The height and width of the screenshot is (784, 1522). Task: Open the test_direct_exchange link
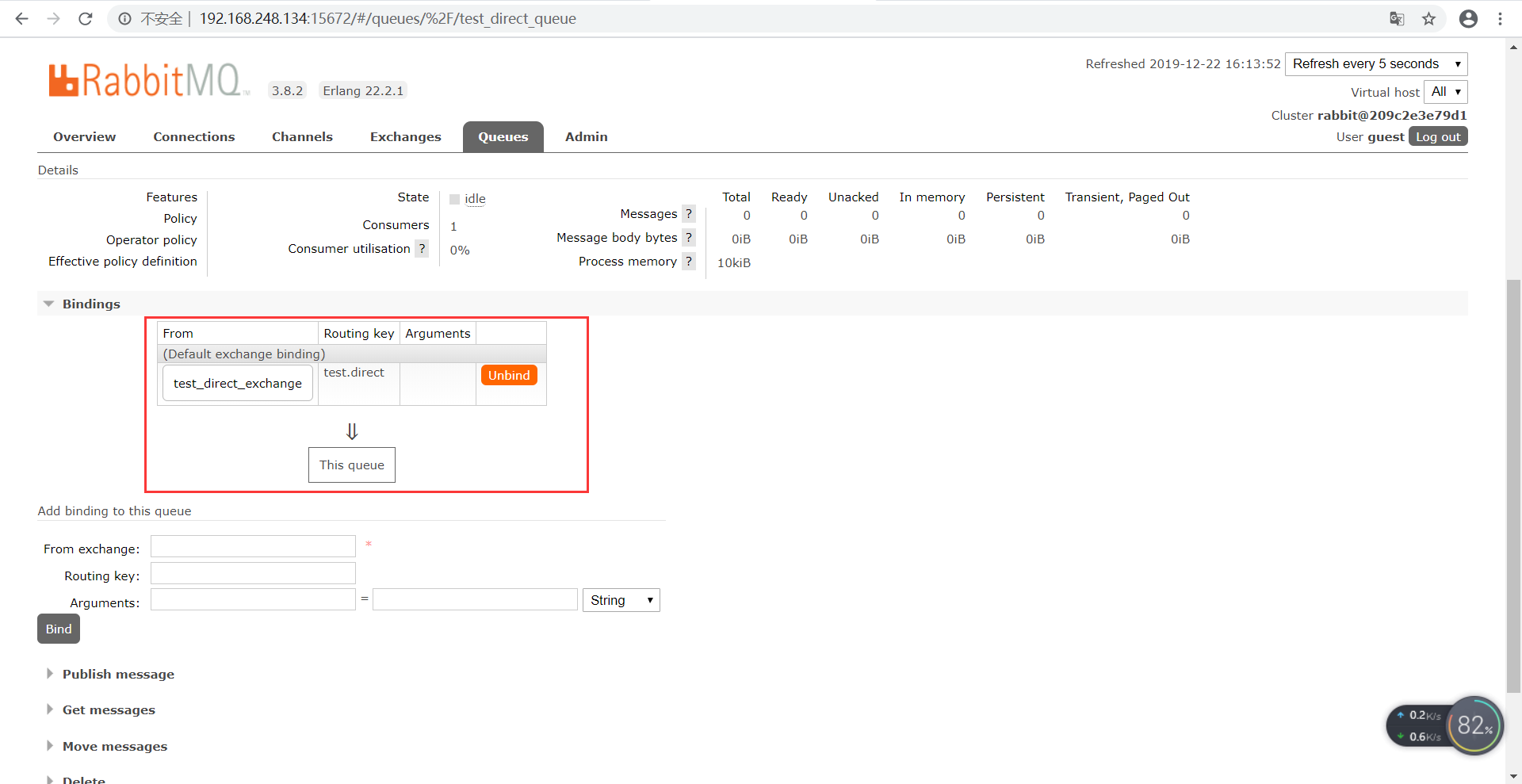coord(238,383)
